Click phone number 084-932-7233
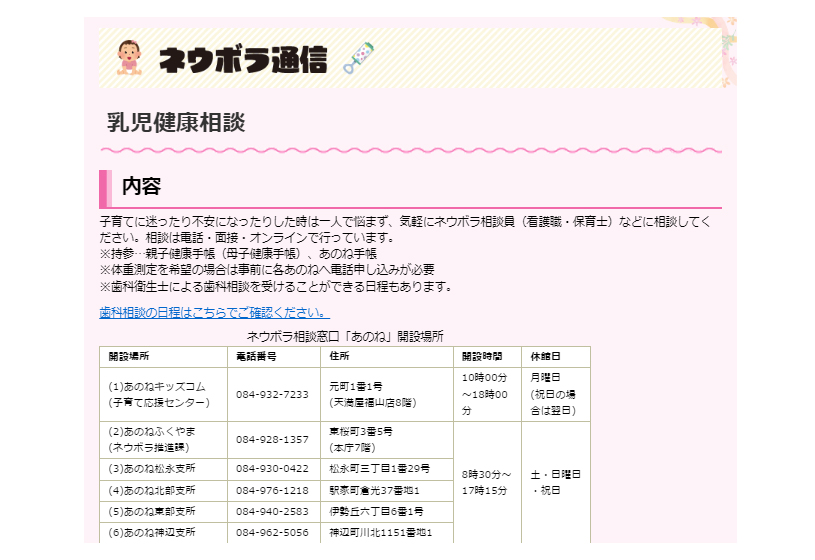The height and width of the screenshot is (560, 815). (272, 394)
